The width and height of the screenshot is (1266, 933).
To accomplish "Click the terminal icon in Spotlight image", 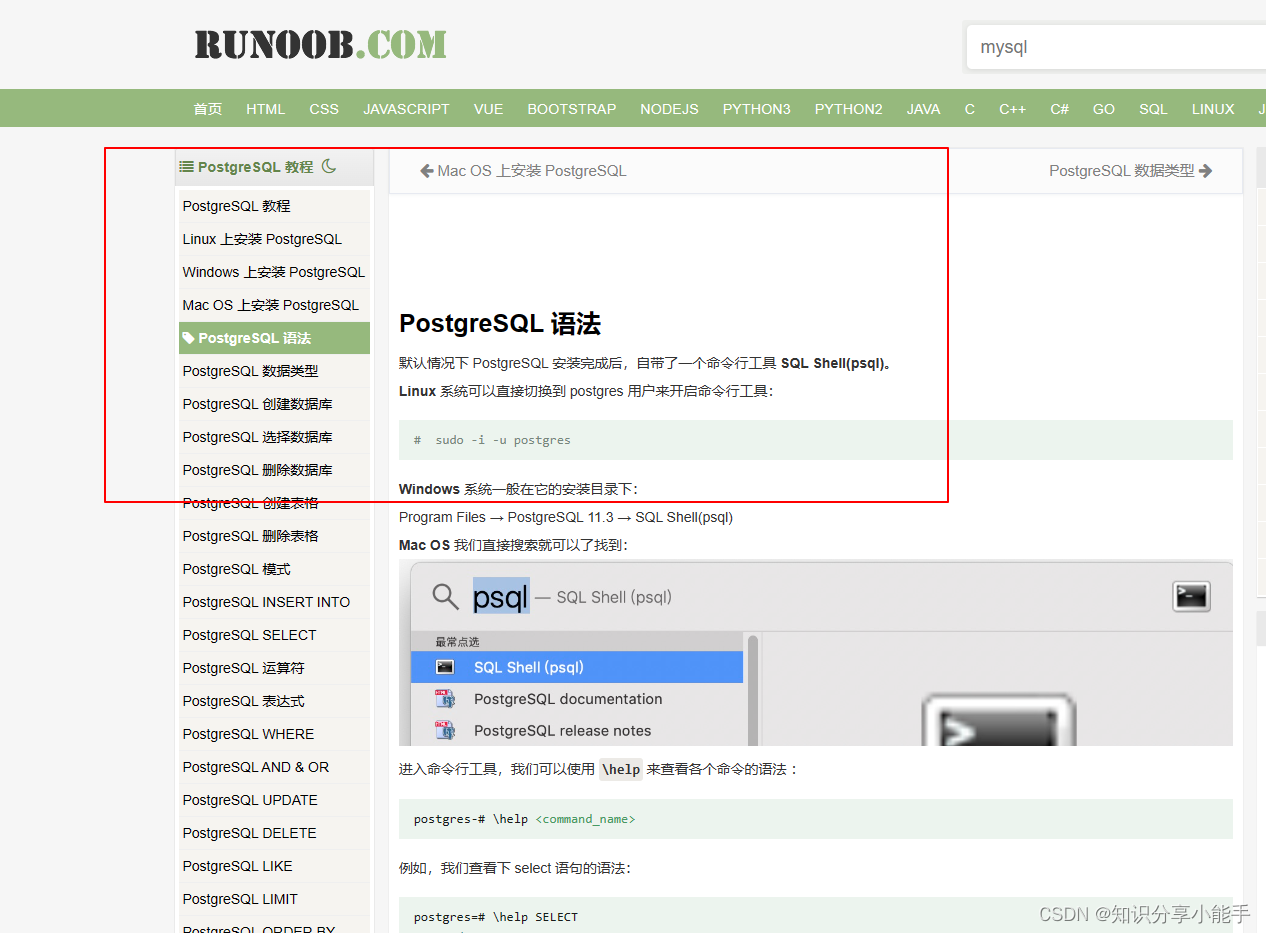I will (x=1191, y=597).
